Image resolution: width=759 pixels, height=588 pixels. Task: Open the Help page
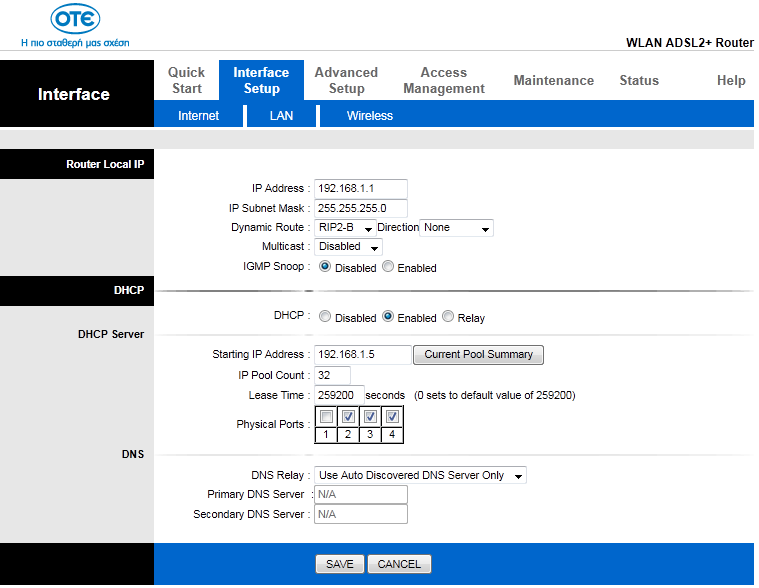(731, 80)
